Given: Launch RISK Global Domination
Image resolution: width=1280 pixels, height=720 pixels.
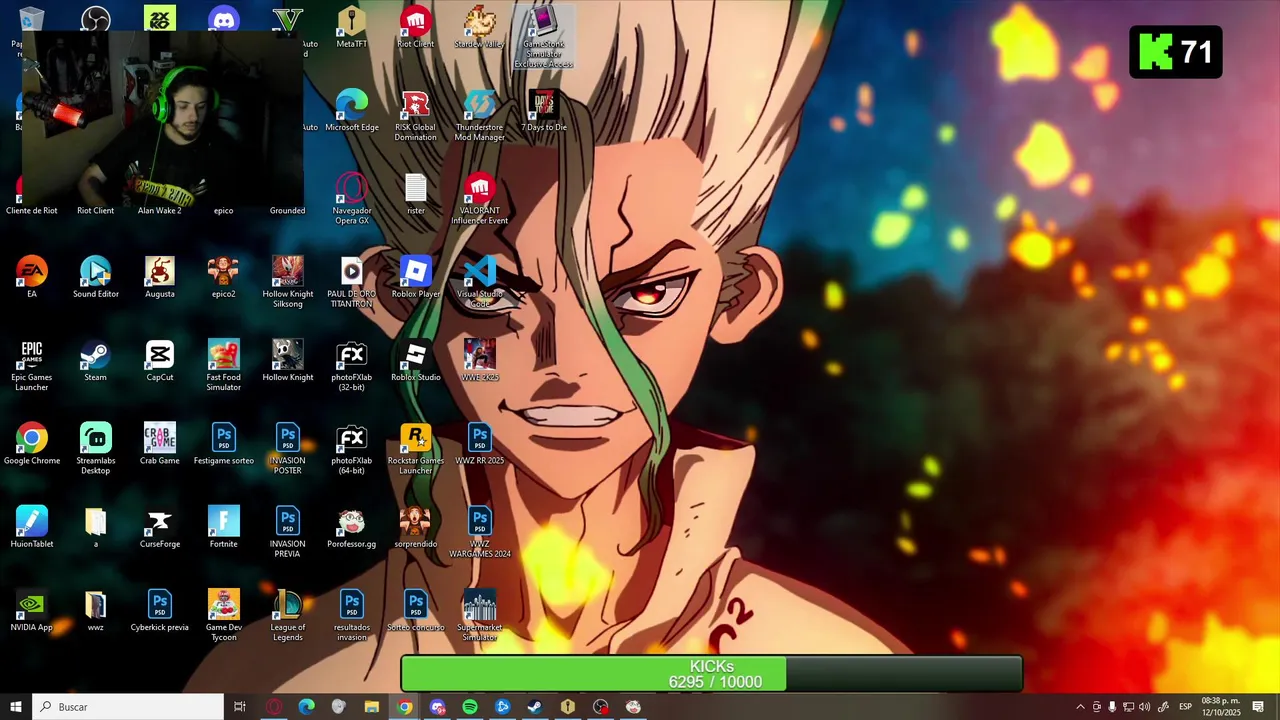Looking at the screenshot, I should [x=415, y=117].
